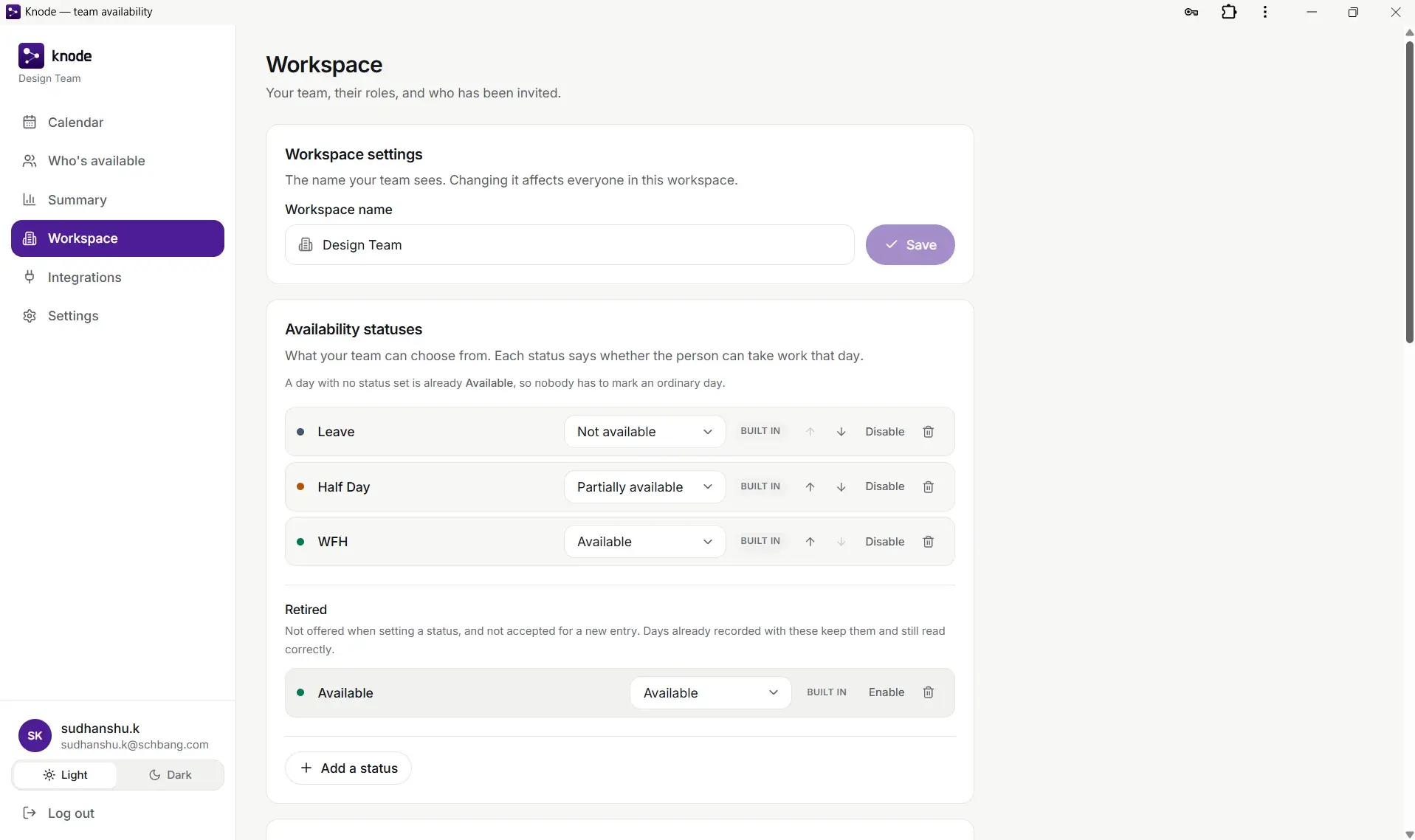Image resolution: width=1415 pixels, height=840 pixels.
Task: Select the Workspace sidebar item
Action: 117,238
